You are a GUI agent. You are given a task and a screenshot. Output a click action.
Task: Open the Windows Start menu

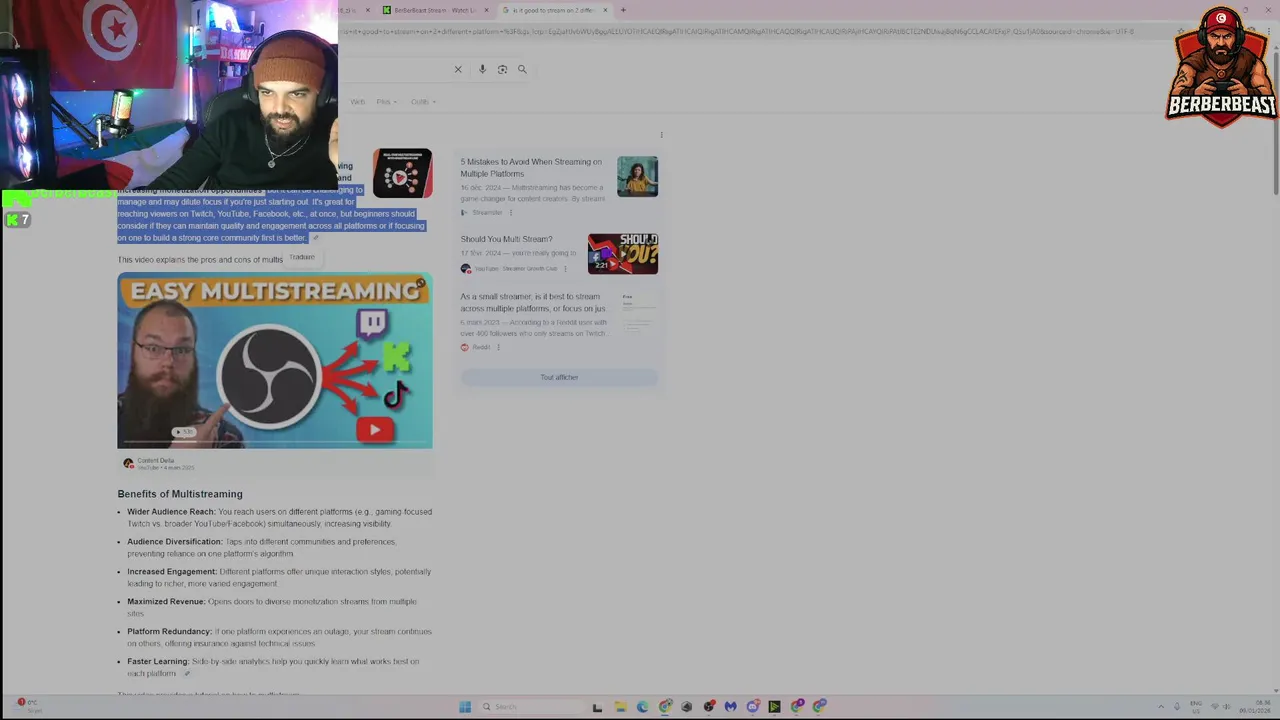(x=465, y=707)
